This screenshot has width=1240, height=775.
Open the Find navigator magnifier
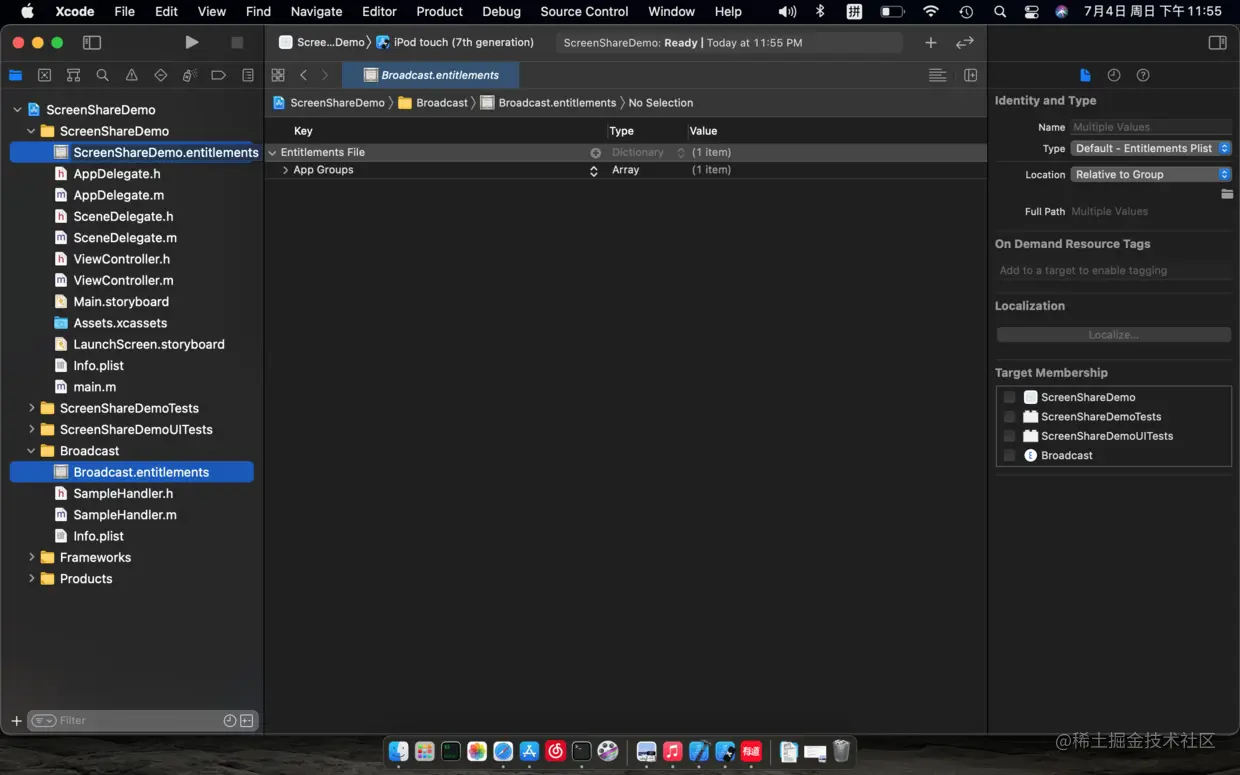coord(102,76)
